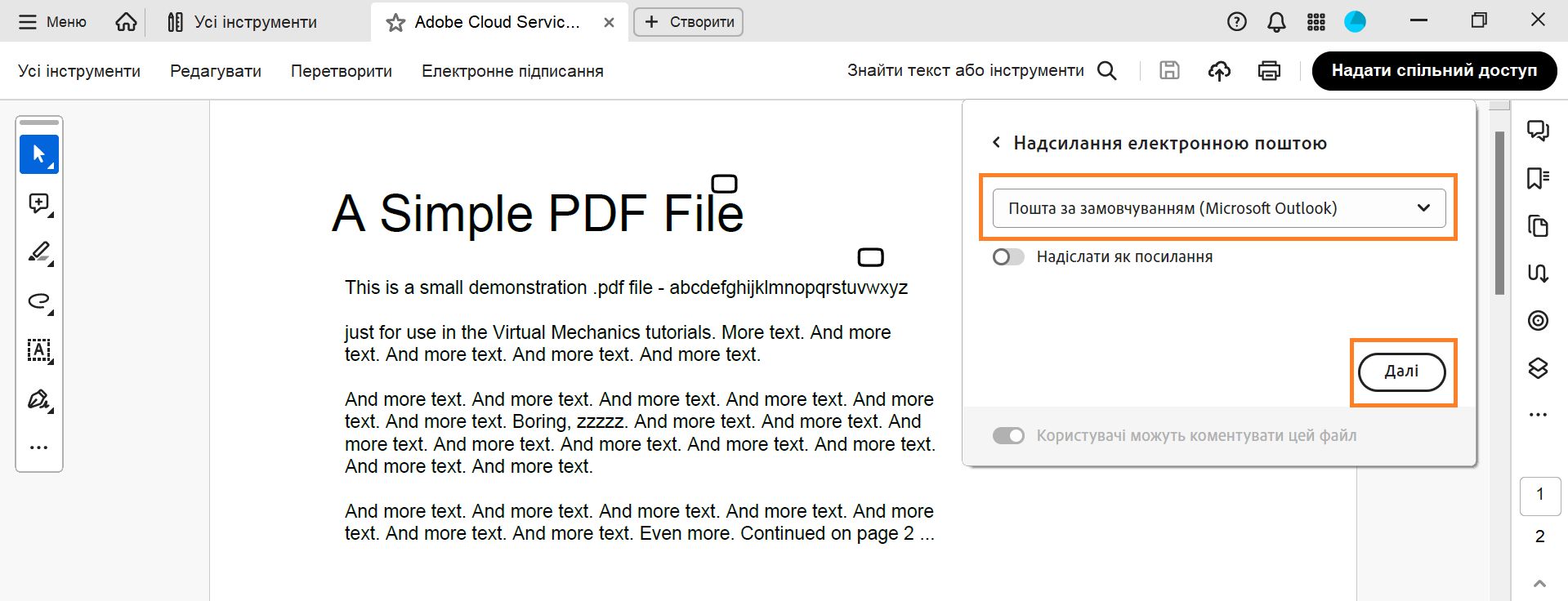Screen dimensions: 1568x601
Task: Toggle 'Надіслати як посилання' switch
Action: [1008, 257]
